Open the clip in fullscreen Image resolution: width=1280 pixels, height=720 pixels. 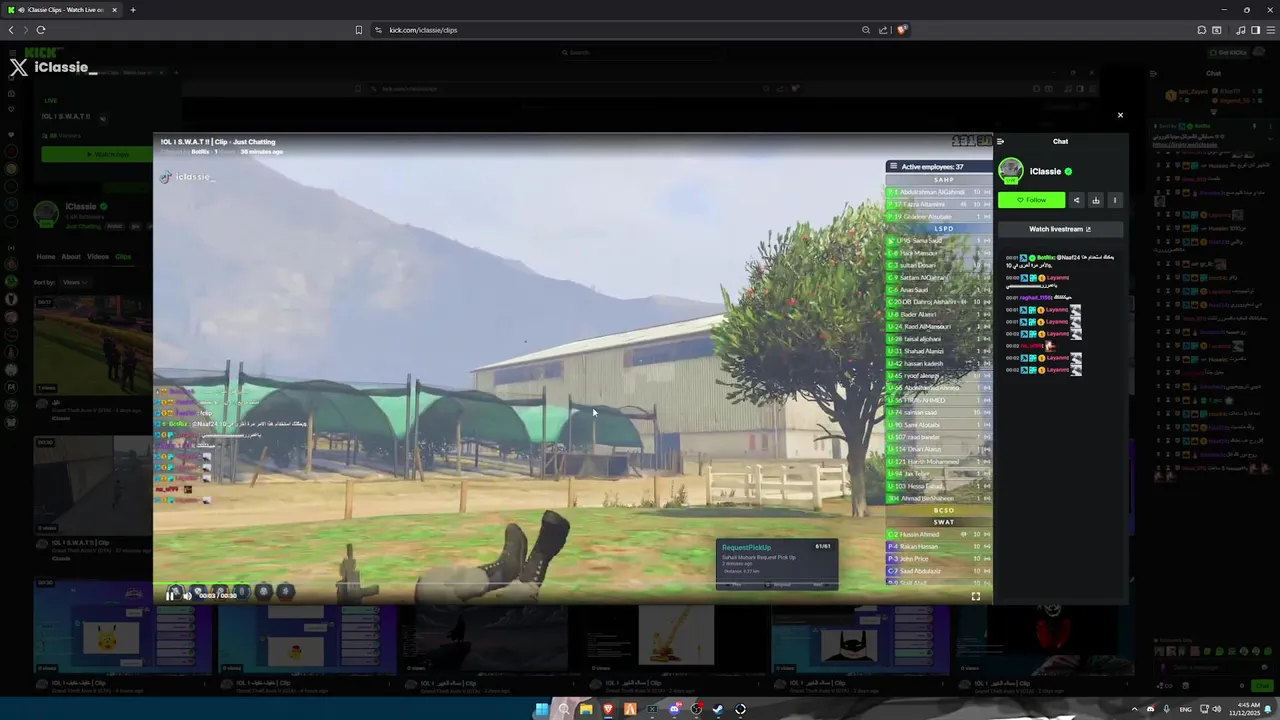pos(976,596)
